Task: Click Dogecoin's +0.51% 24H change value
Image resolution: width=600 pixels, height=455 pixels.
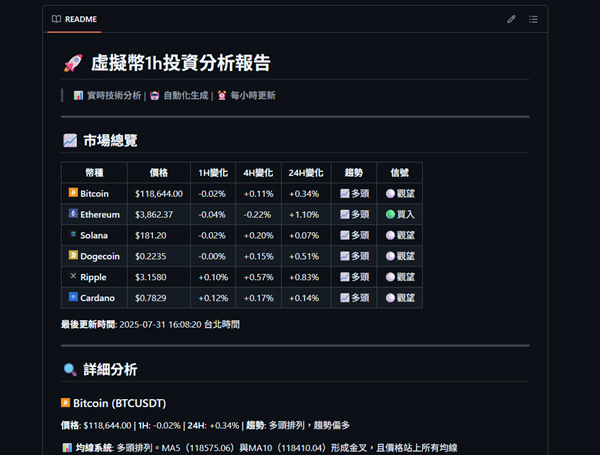Action: (304, 256)
